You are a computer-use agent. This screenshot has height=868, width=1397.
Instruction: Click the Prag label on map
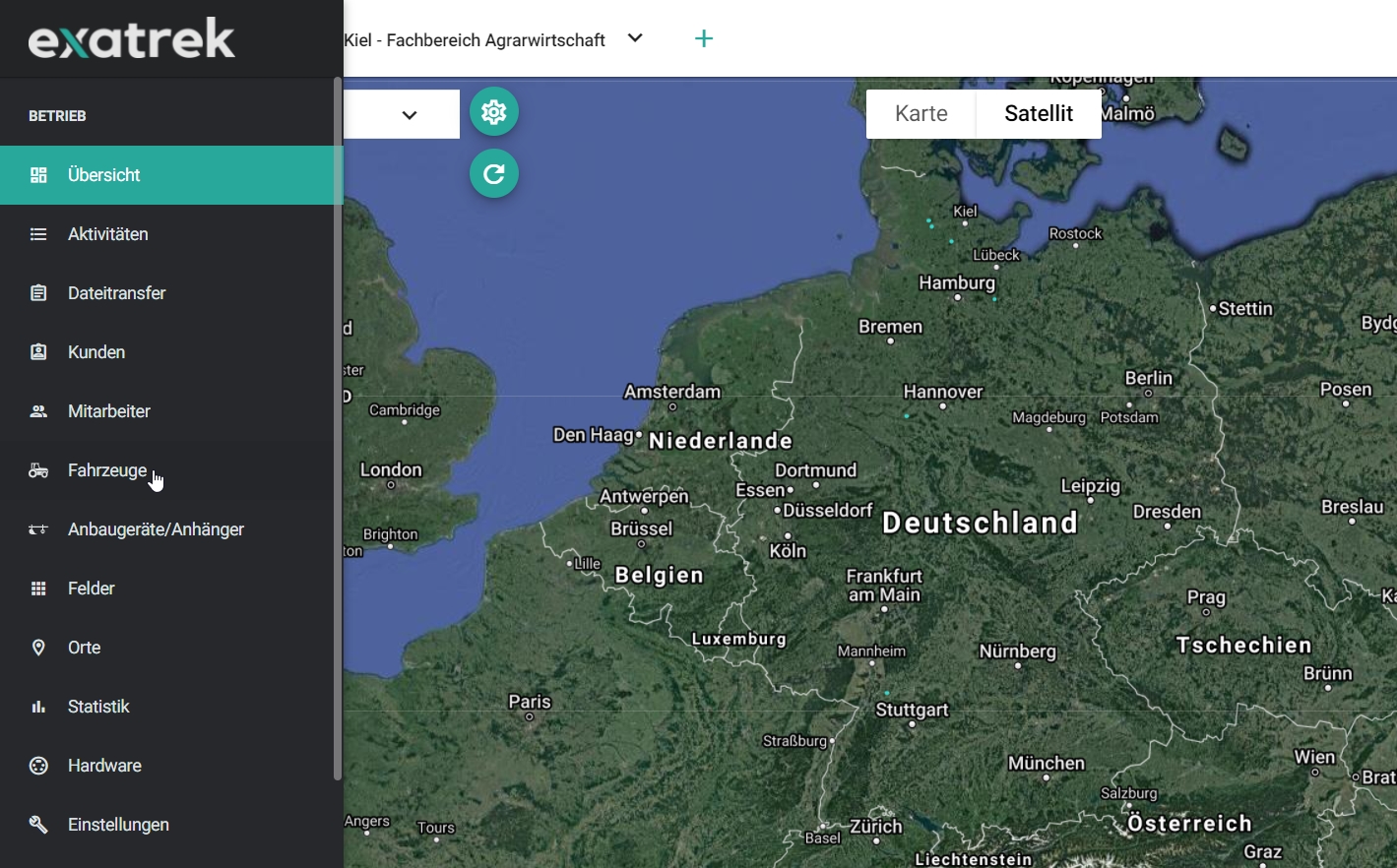[1207, 597]
